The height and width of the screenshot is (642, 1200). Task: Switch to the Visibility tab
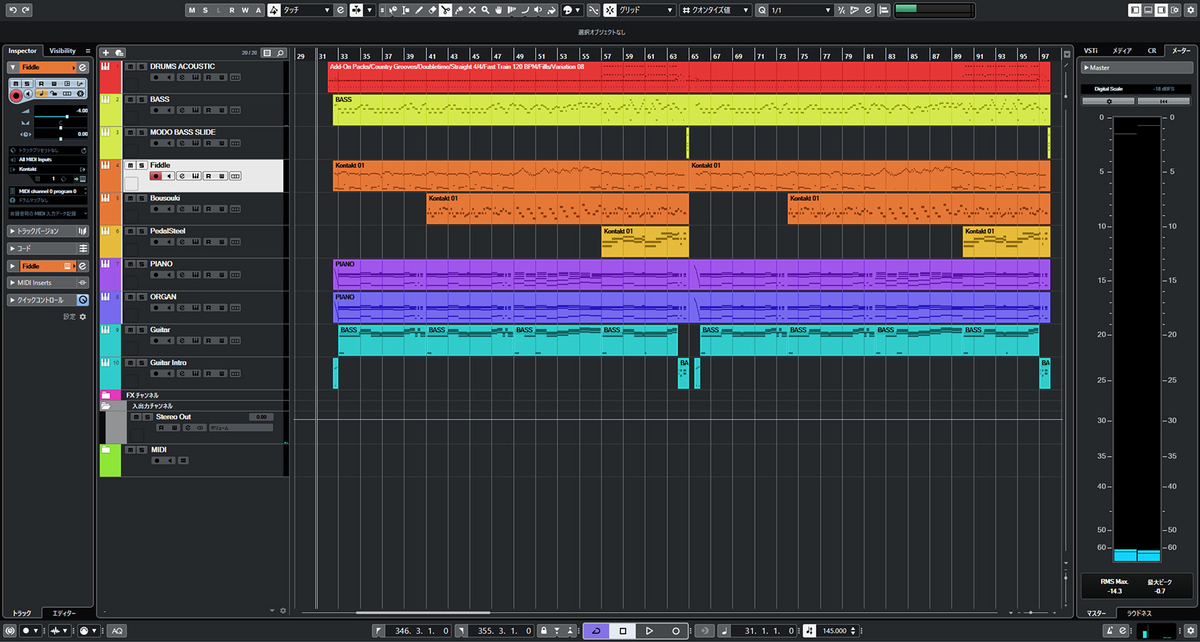pos(63,50)
